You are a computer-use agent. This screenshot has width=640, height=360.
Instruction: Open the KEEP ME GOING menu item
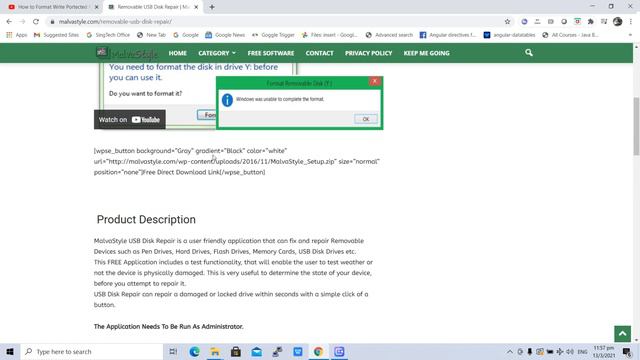427,53
